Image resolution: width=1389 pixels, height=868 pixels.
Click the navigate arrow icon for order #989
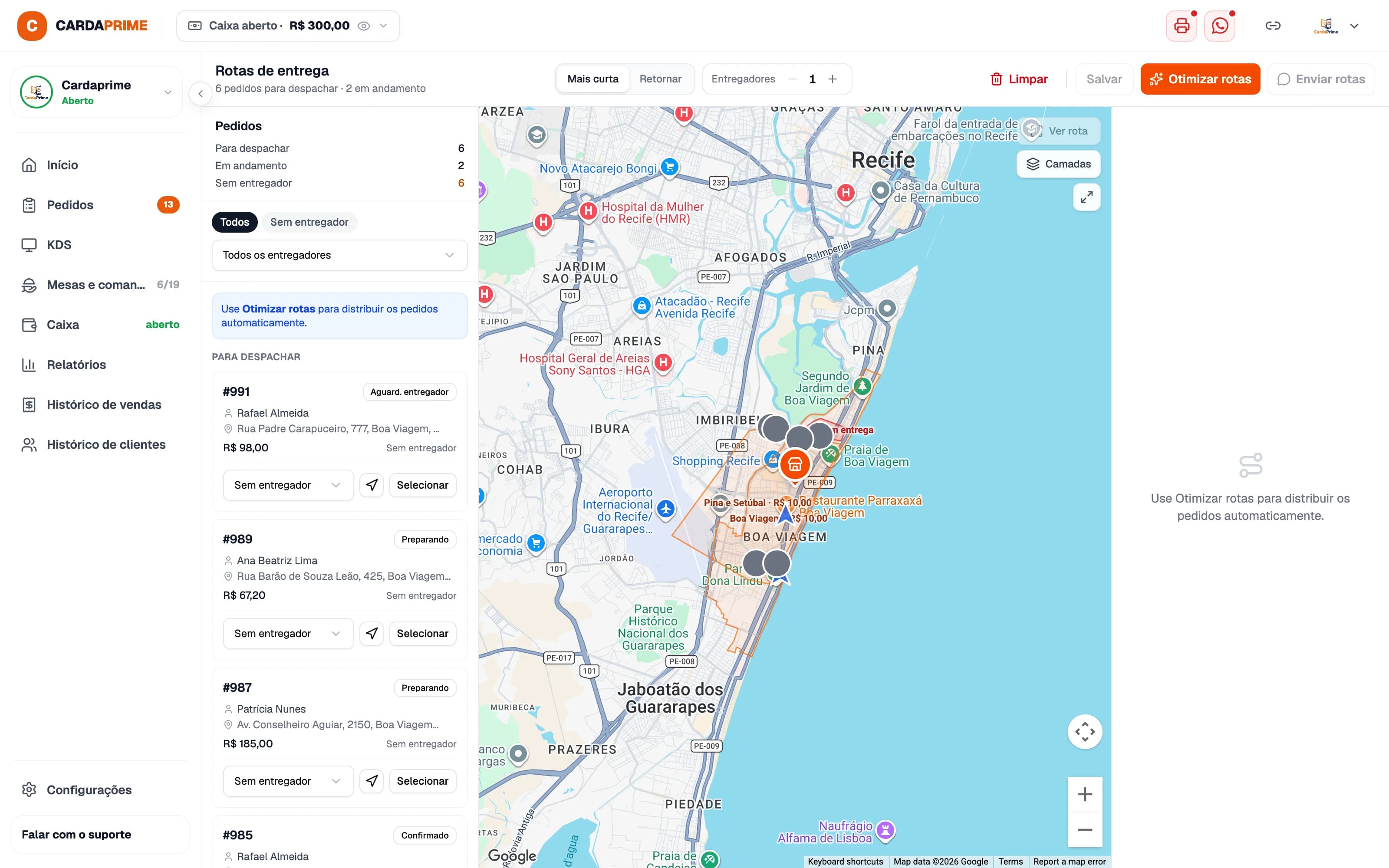pyautogui.click(x=372, y=633)
